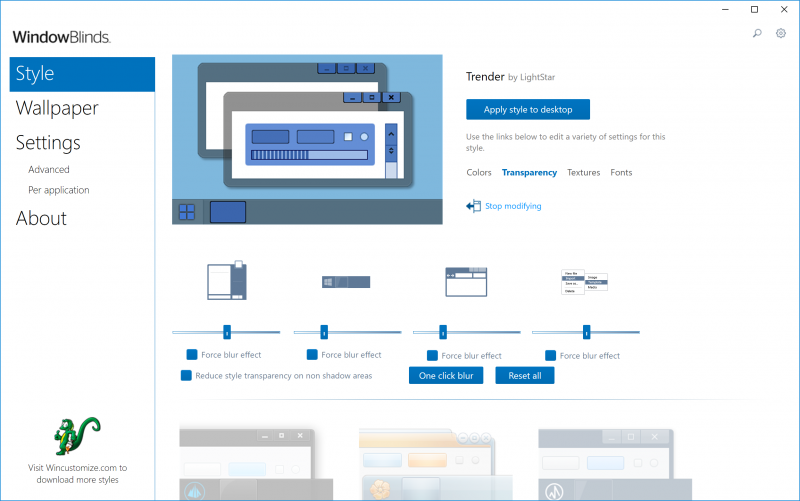Select Wallpaper in the sidebar
This screenshot has width=800, height=501.
click(x=56, y=108)
